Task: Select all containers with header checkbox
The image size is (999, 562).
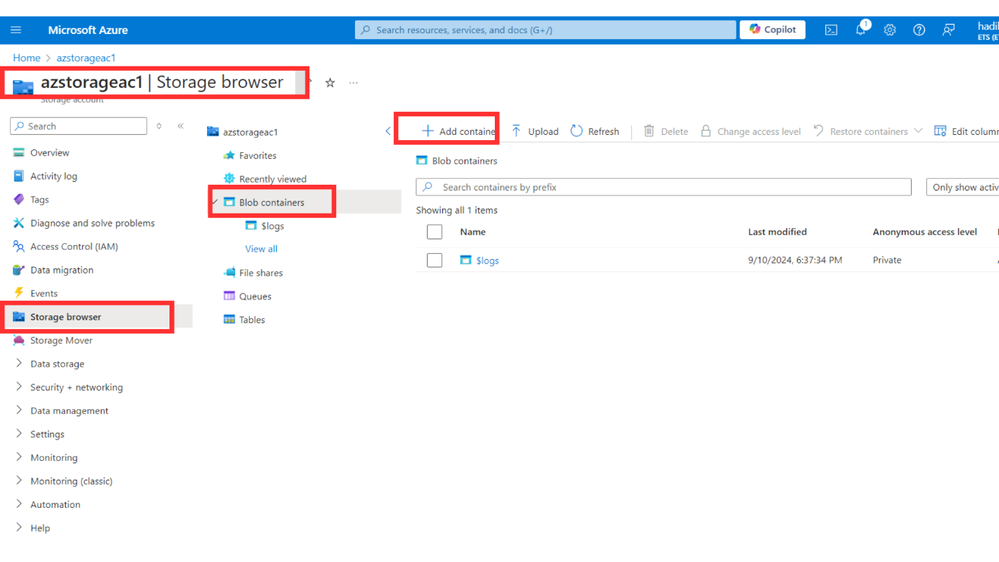Action: pyautogui.click(x=435, y=232)
